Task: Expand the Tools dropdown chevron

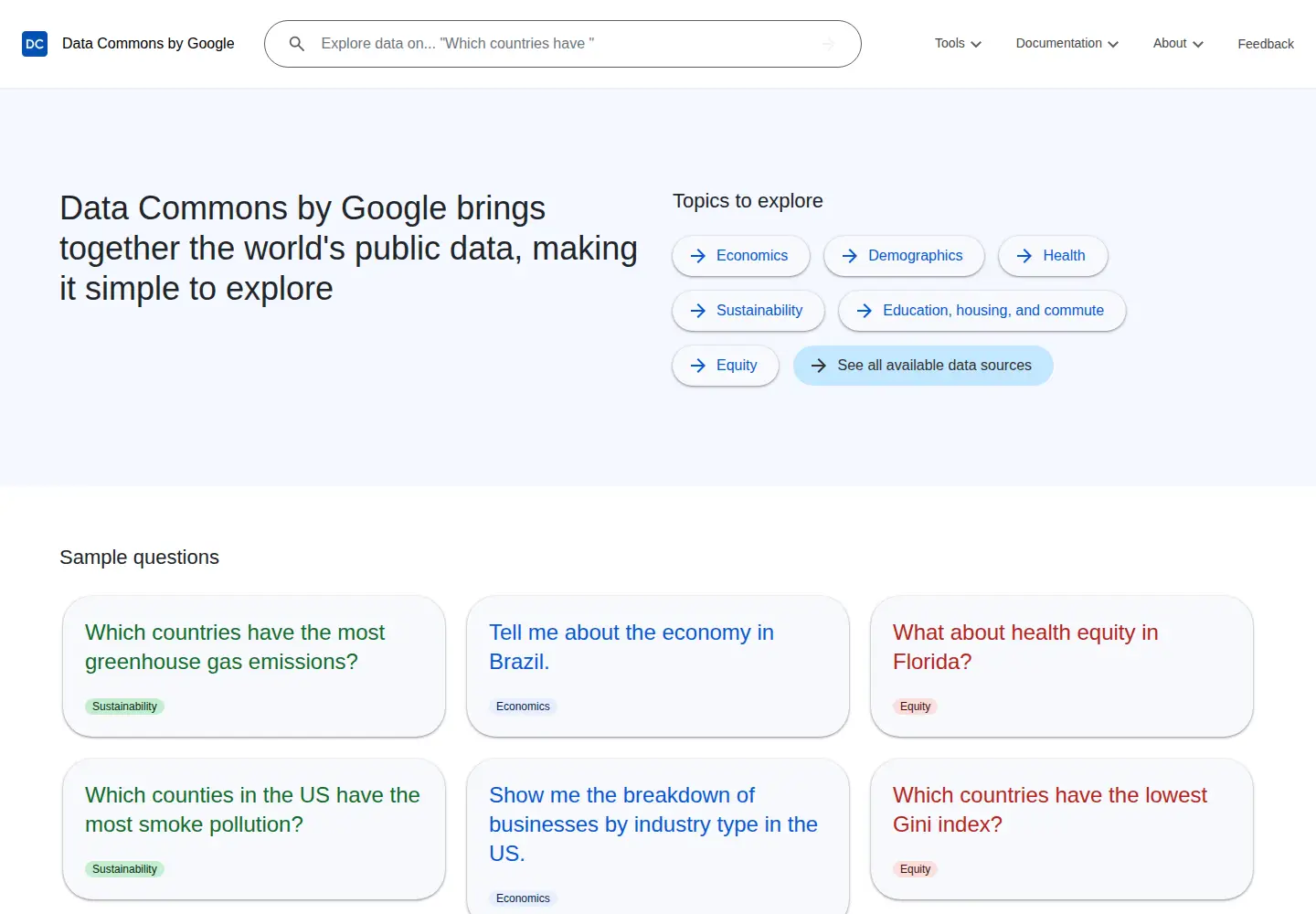Action: (x=976, y=44)
